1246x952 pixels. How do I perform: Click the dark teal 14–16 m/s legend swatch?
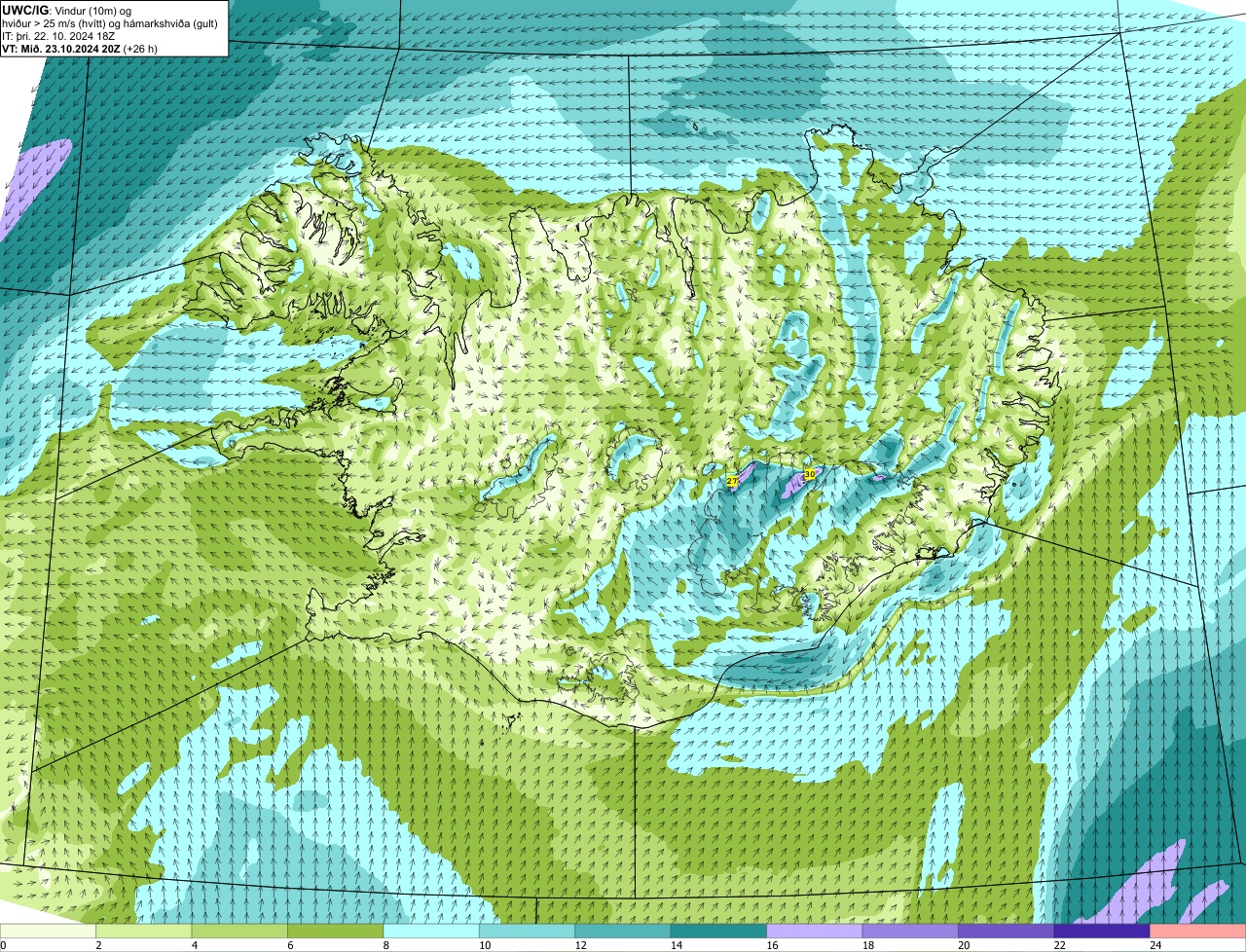click(x=718, y=931)
